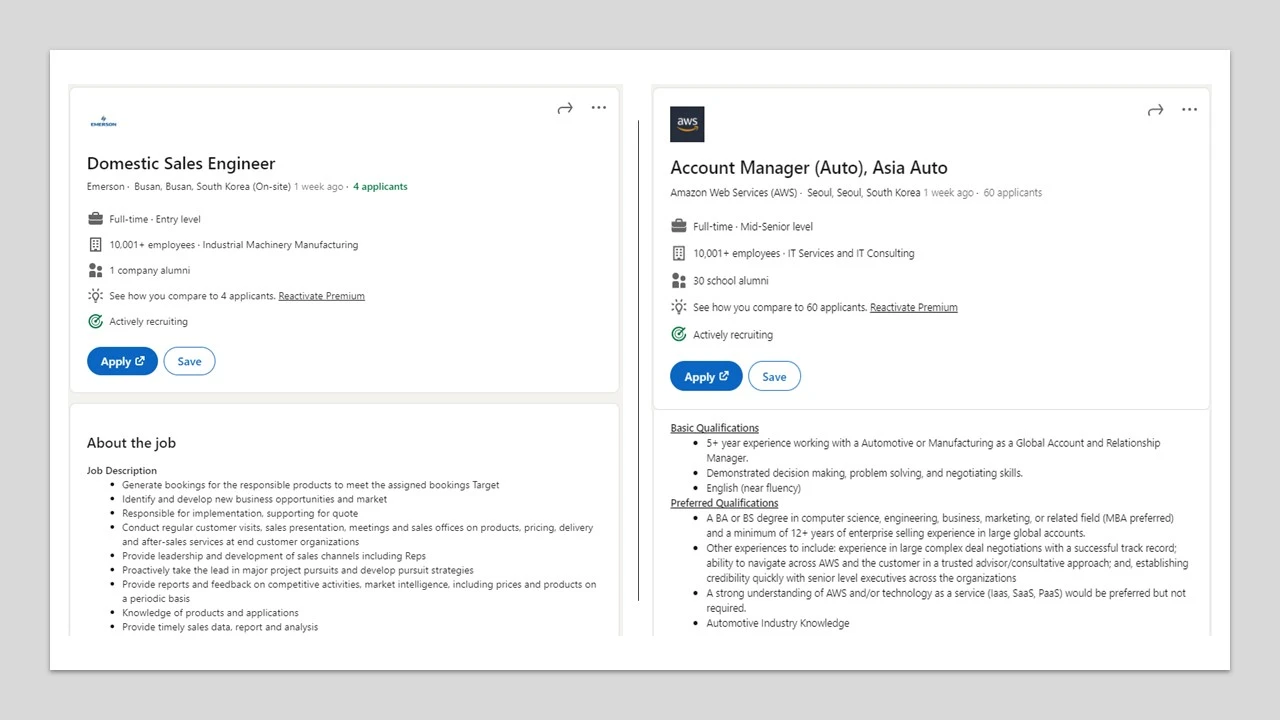The height and width of the screenshot is (720, 1280).
Task: Click briefcase icon beside Full-time · Mid-Senior level
Action: coord(679,226)
